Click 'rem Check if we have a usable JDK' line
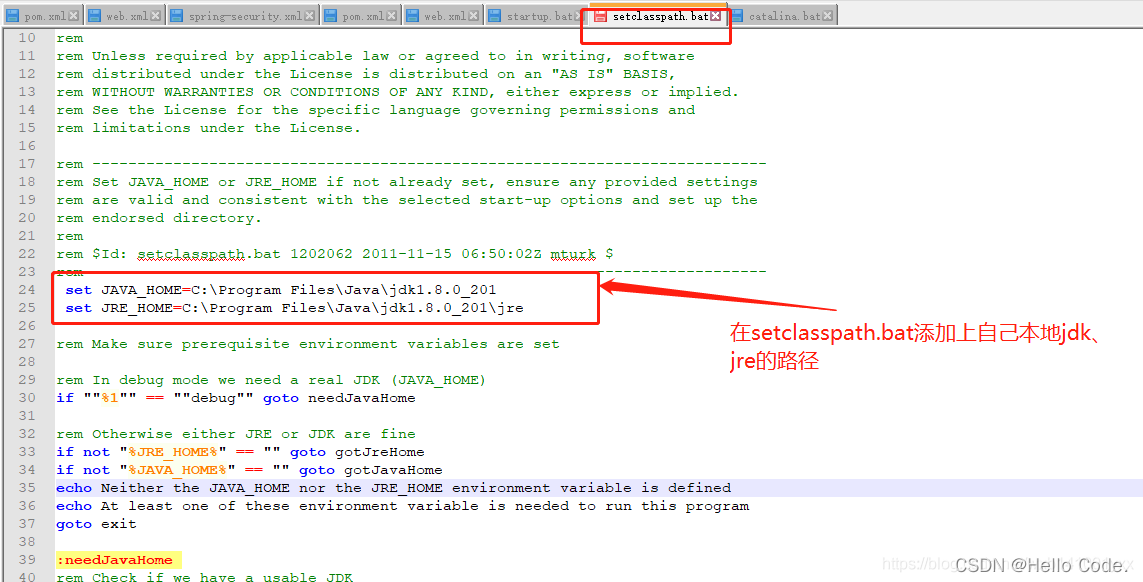Viewport: 1143px width, 582px height. pyautogui.click(x=204, y=577)
